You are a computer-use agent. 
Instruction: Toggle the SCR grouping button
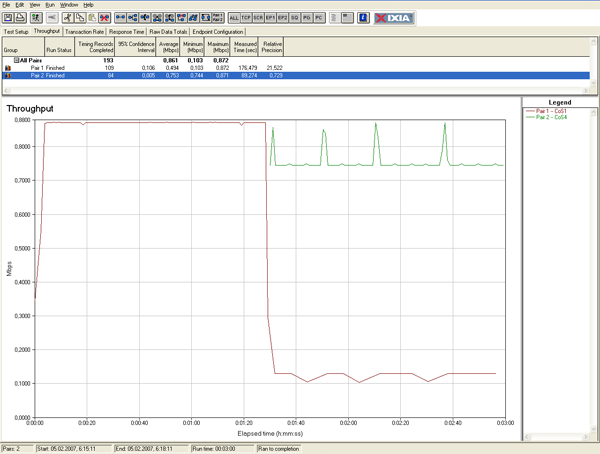point(258,18)
